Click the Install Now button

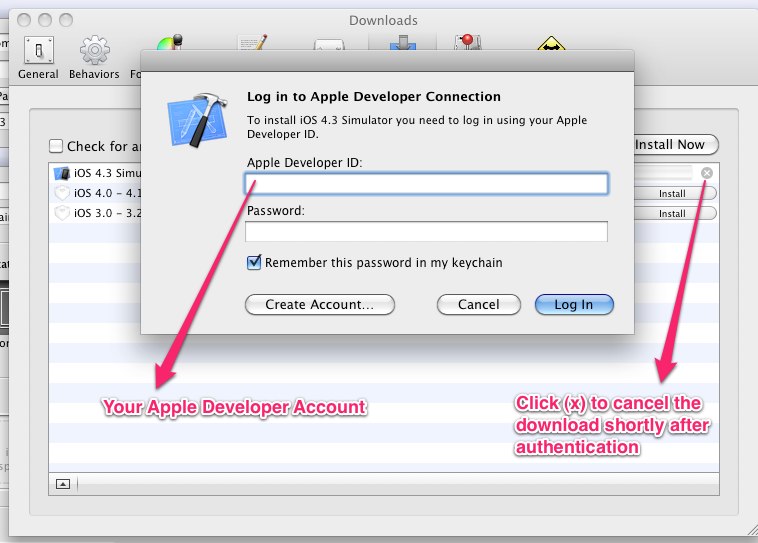(x=676, y=145)
